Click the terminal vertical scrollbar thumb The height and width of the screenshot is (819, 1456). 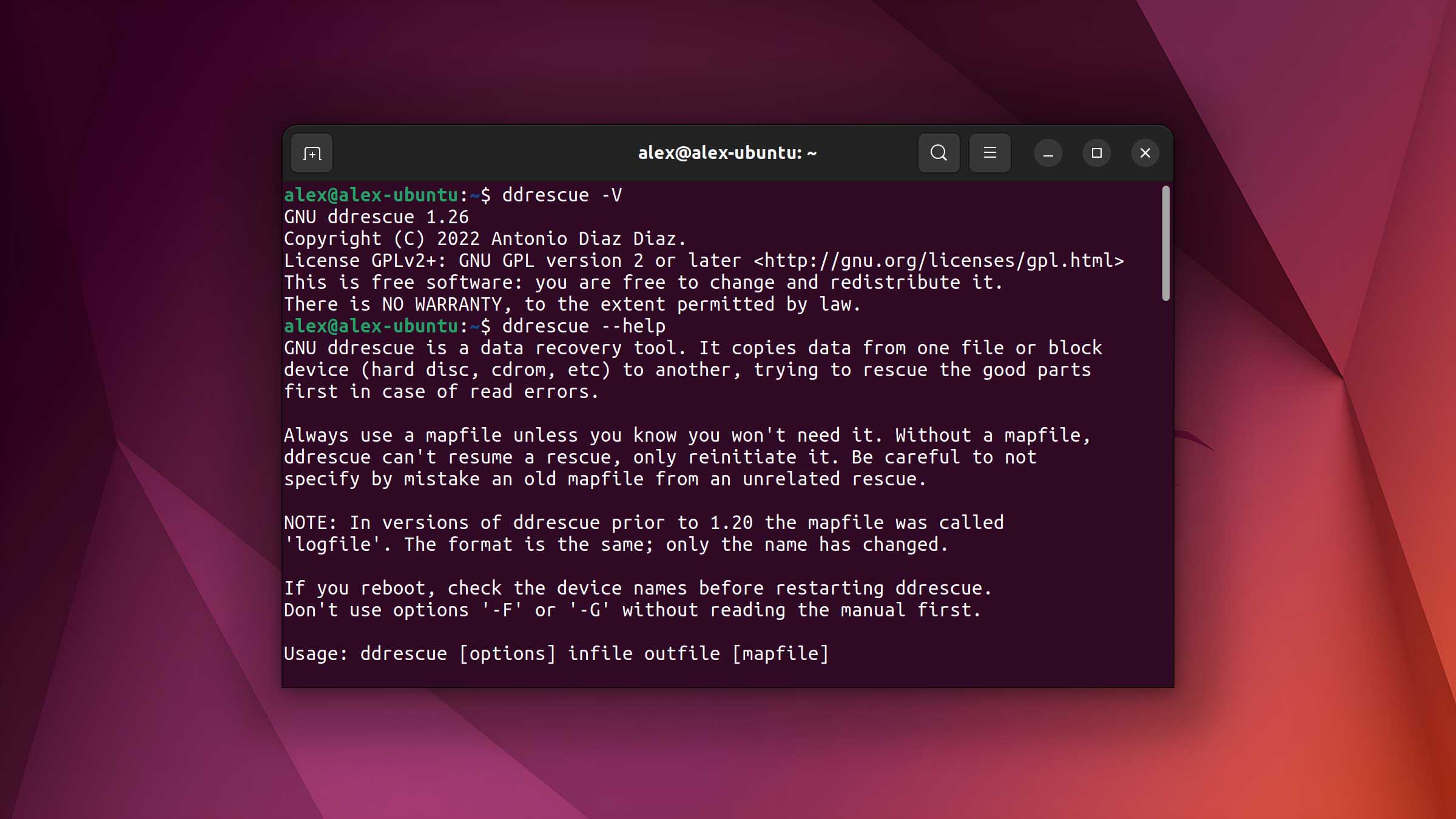[x=1165, y=243]
